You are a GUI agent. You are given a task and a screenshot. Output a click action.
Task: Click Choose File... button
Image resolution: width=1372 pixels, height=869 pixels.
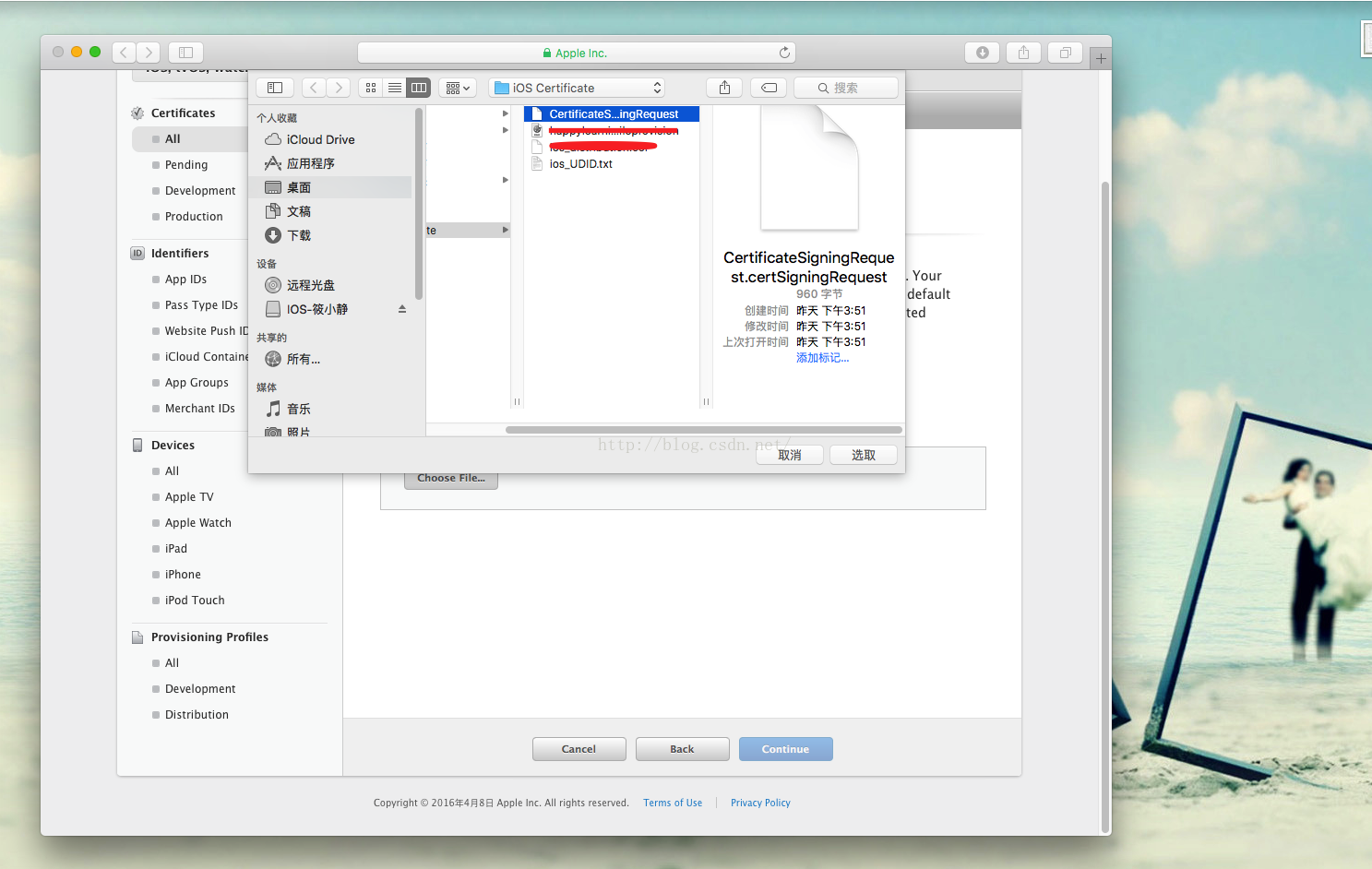pyautogui.click(x=451, y=478)
